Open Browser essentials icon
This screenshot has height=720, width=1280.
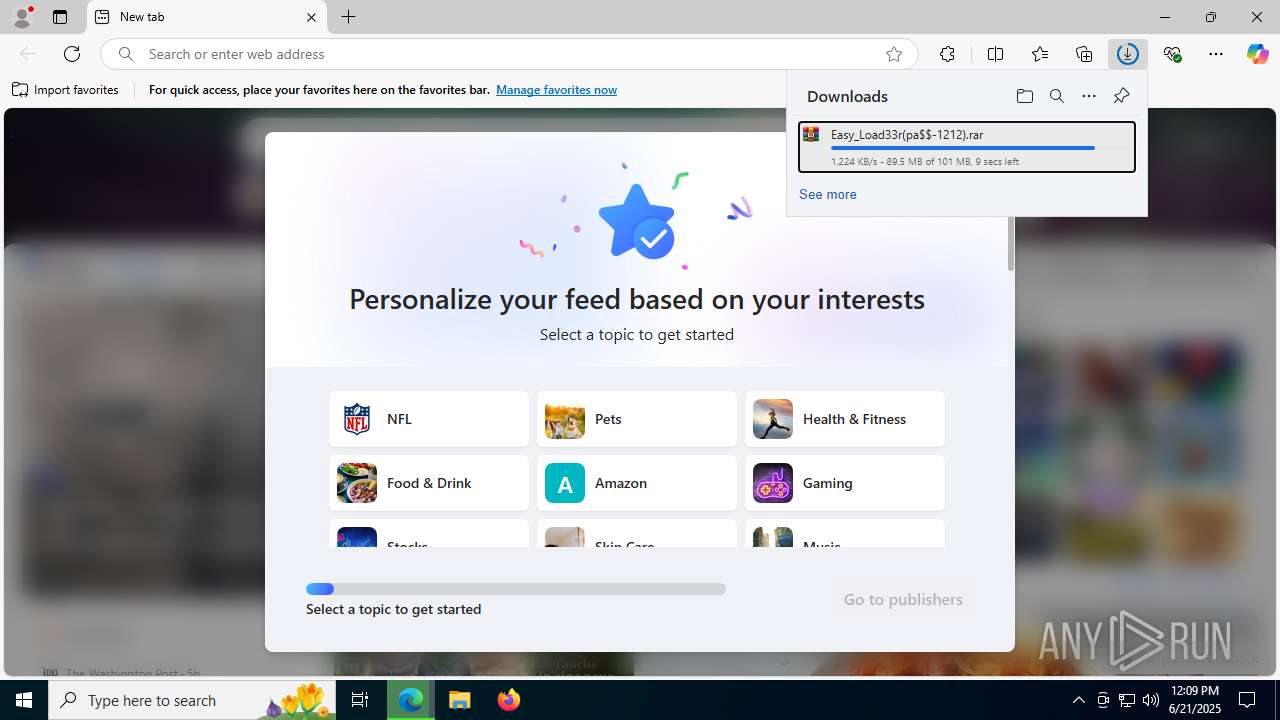pos(1172,54)
